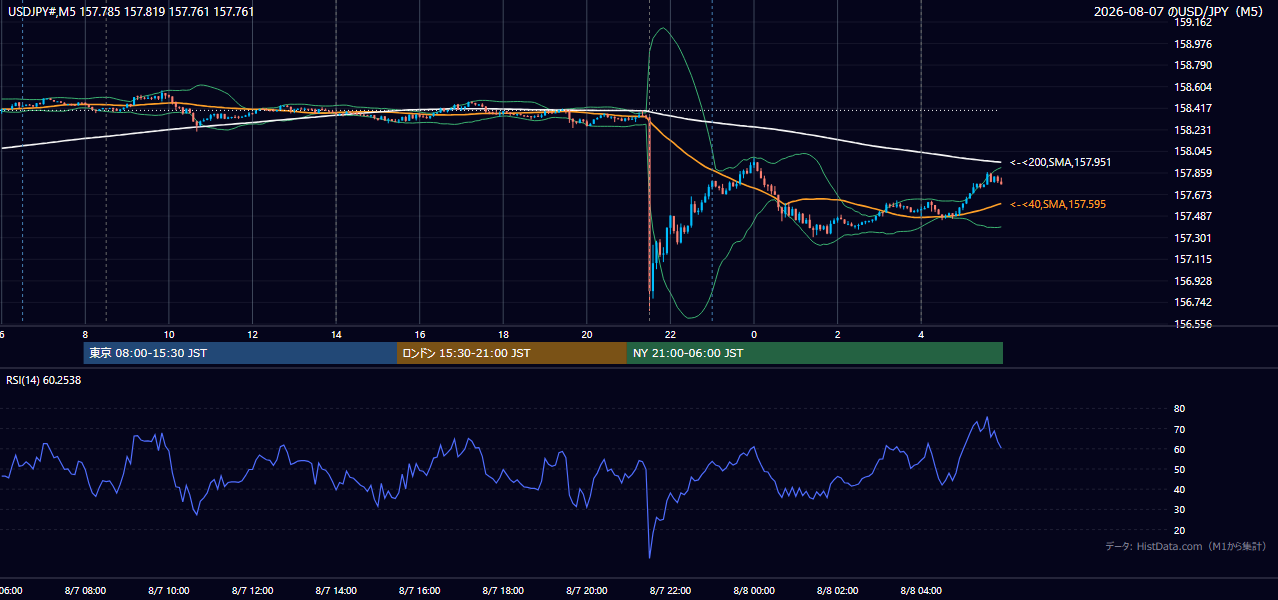The width and height of the screenshot is (1278, 600).
Task: Click the RSI scale value 80
Action: point(1179,409)
